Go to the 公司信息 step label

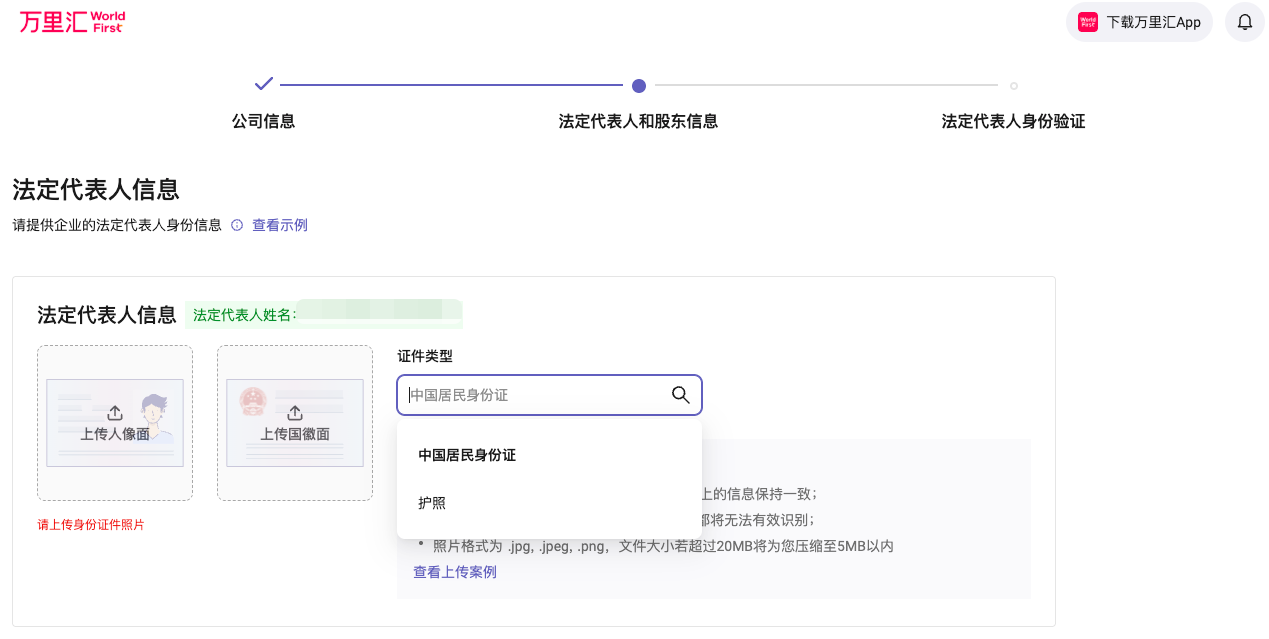coord(264,122)
